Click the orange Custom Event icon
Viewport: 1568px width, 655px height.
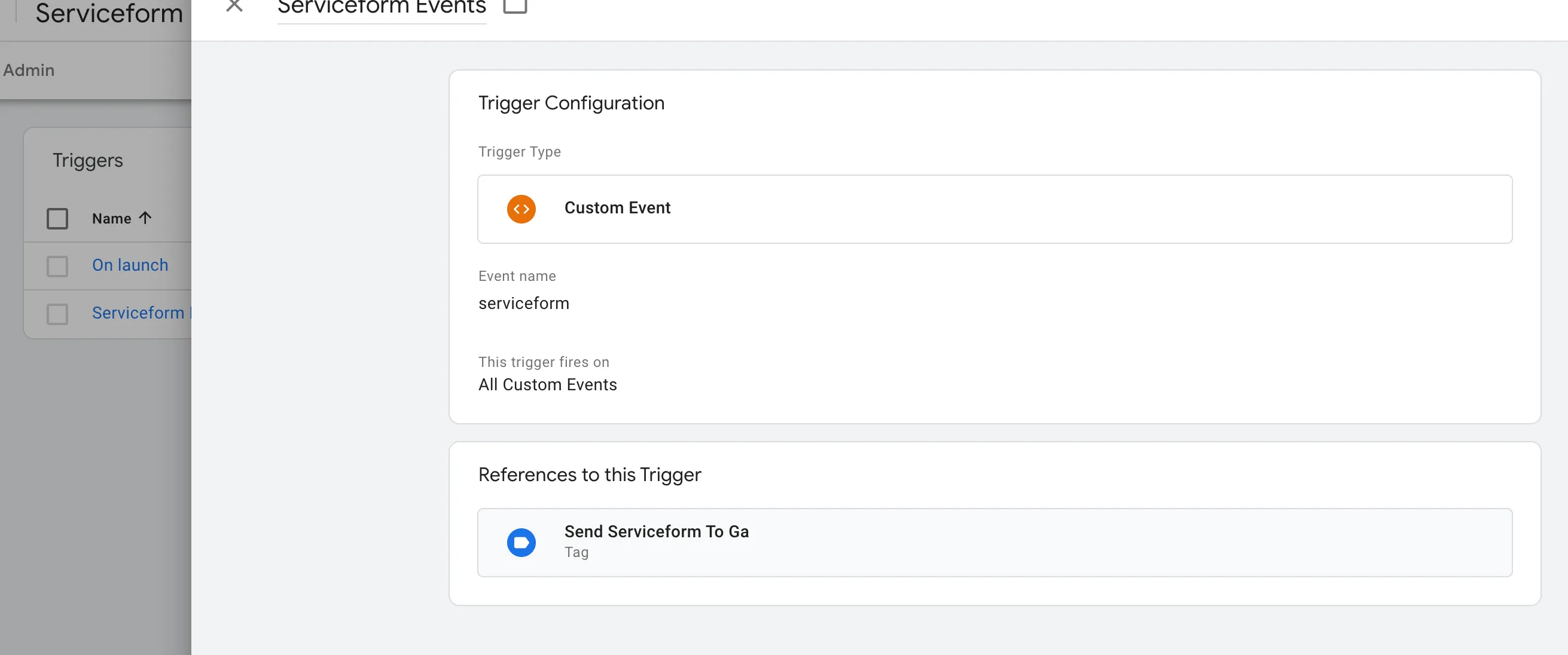click(521, 209)
